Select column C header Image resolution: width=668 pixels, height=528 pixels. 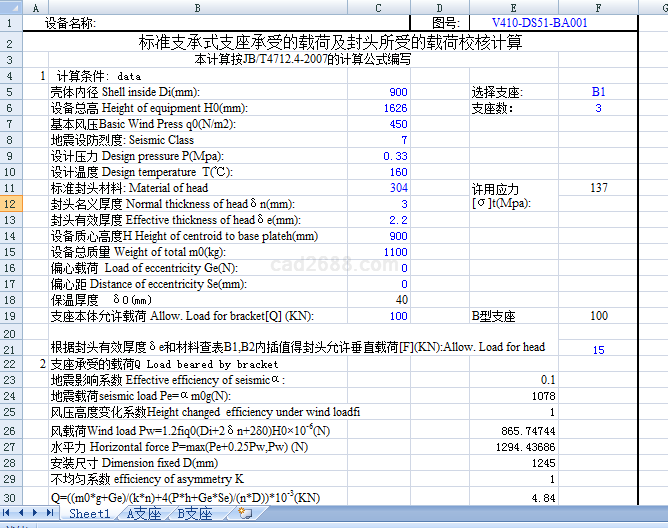point(377,7)
